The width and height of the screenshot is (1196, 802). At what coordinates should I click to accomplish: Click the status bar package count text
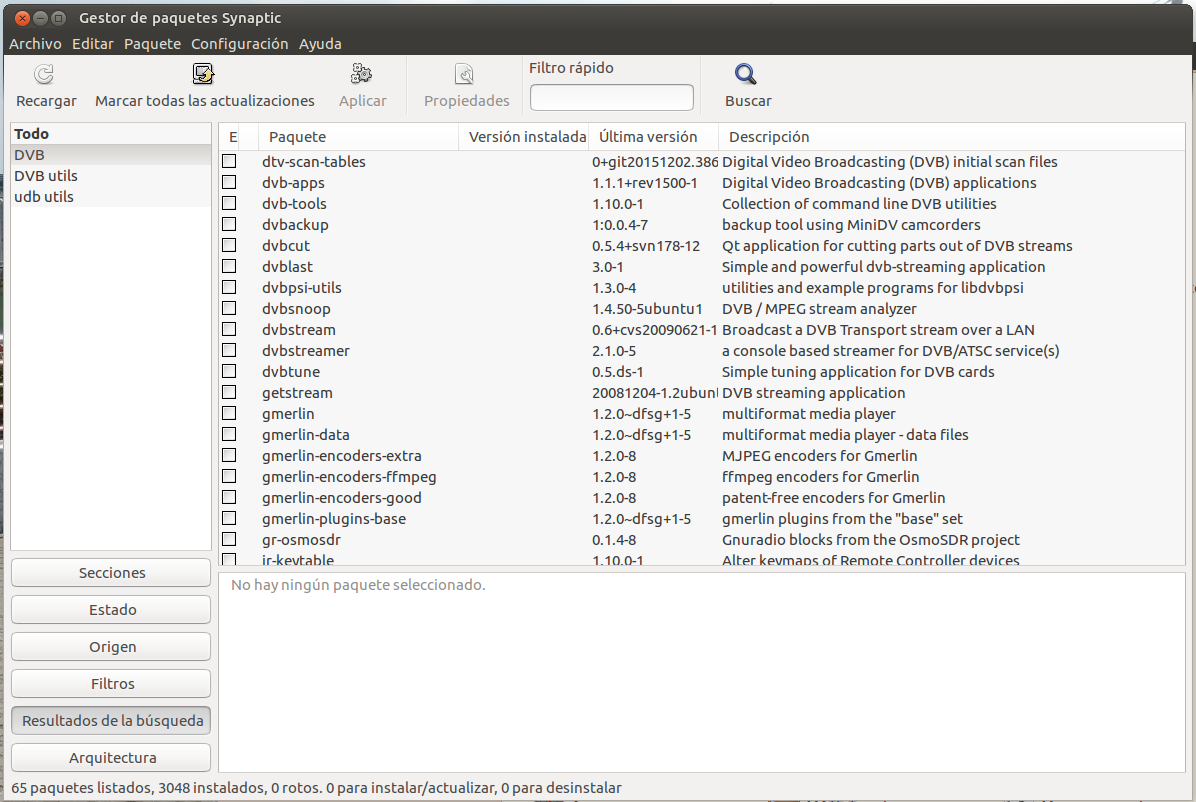coord(317,788)
